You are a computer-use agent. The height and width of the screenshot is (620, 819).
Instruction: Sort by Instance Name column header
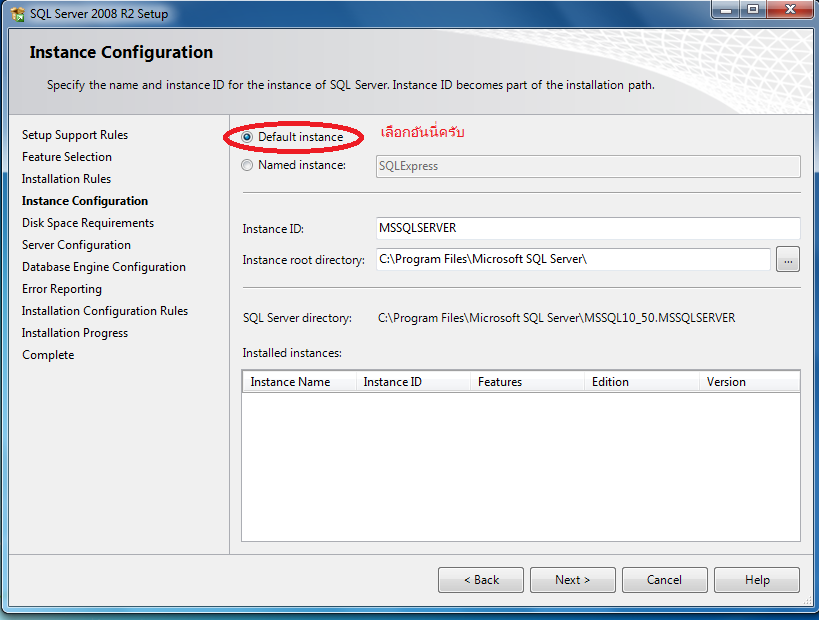(299, 382)
